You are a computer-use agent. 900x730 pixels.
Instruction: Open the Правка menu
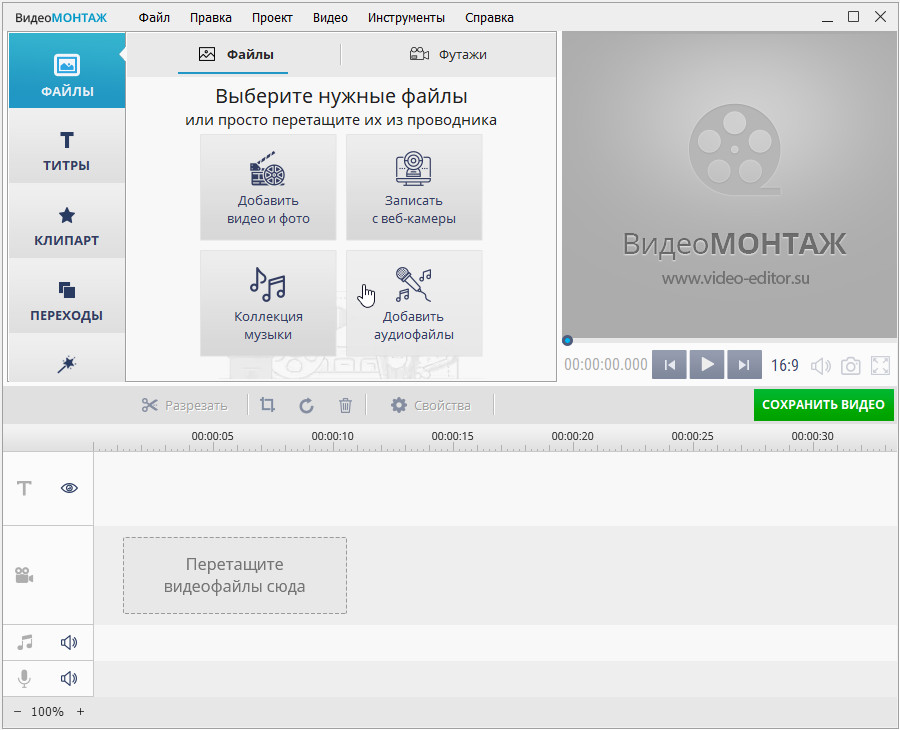(211, 18)
